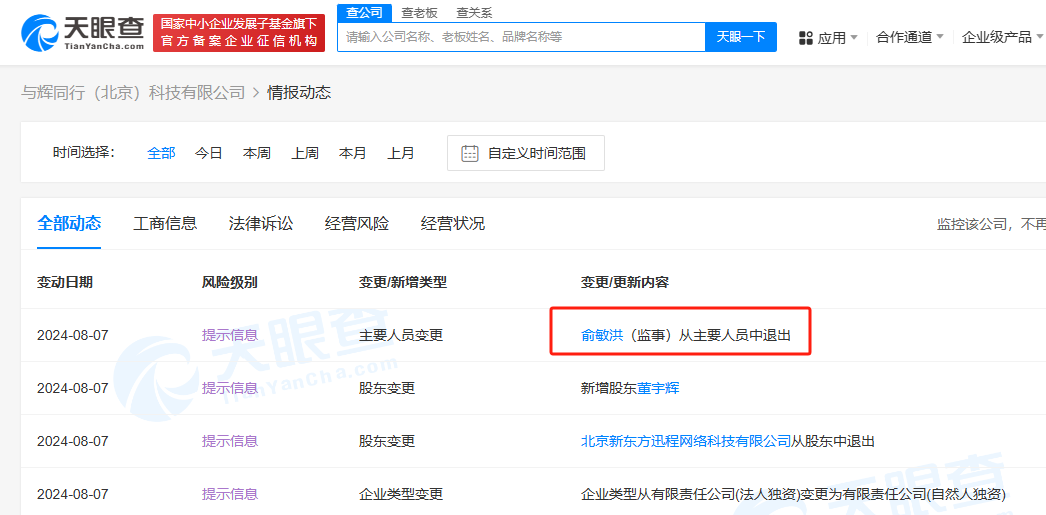Click the company name search input field

click(x=520, y=37)
